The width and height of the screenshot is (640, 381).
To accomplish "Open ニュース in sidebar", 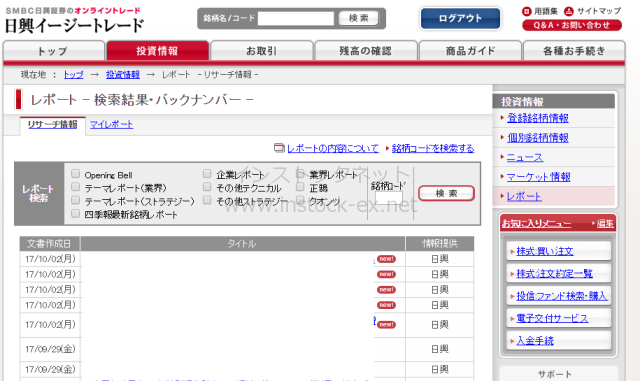I will pyautogui.click(x=525, y=157).
